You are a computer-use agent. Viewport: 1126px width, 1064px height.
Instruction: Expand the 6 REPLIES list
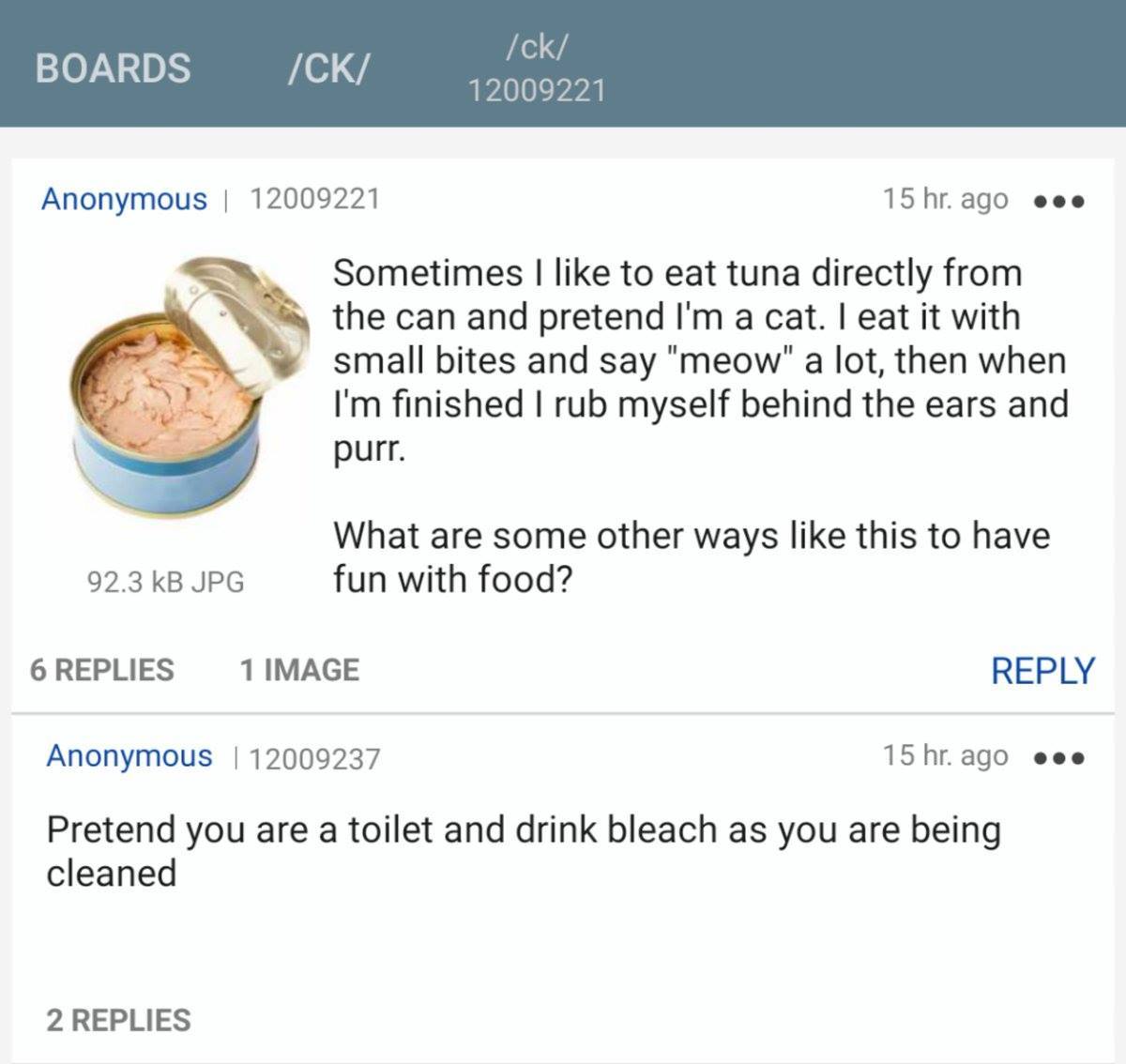[x=102, y=670]
